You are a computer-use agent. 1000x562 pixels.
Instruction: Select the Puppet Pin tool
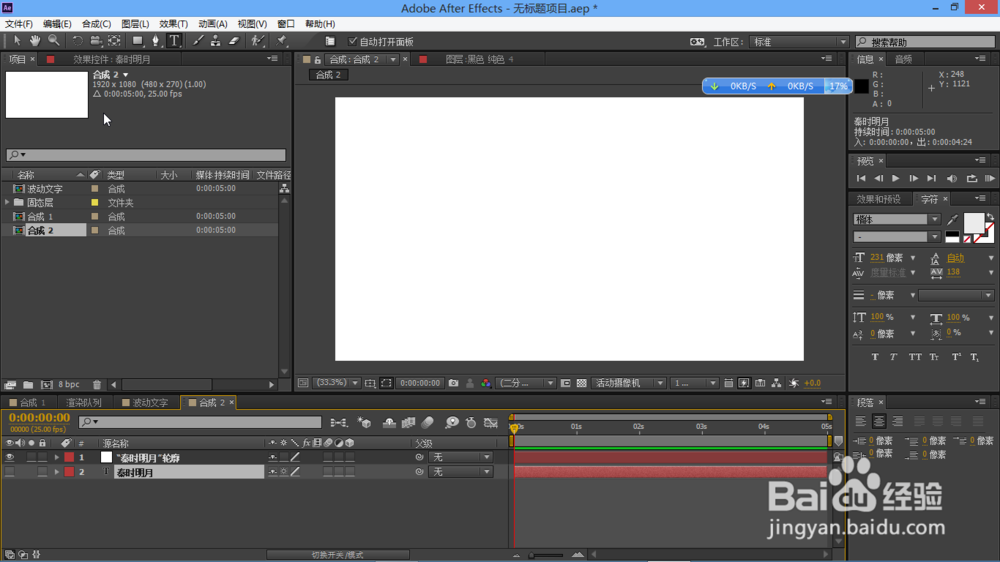coord(281,41)
